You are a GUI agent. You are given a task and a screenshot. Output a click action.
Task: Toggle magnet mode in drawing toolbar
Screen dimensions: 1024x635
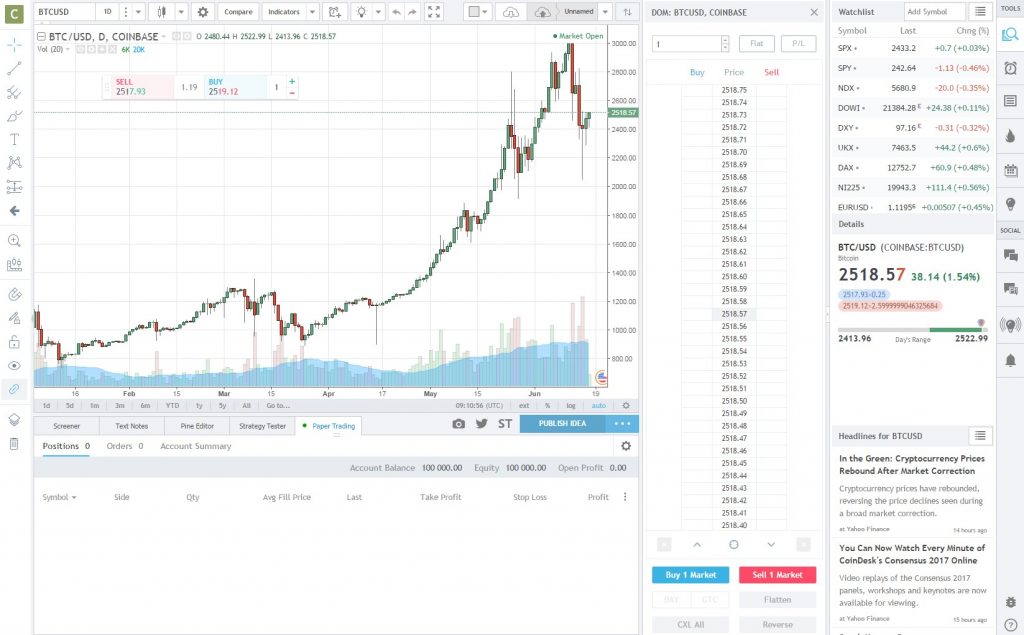click(14, 295)
